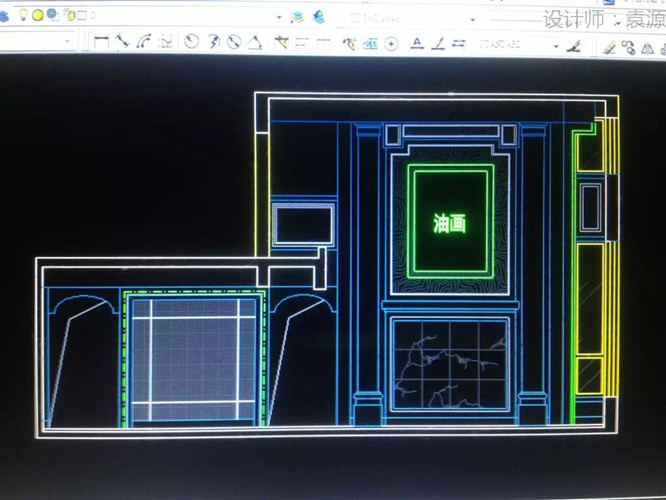This screenshot has height=500, width=666.
Task: Click the Arc Length dimension icon
Action: tap(144, 42)
